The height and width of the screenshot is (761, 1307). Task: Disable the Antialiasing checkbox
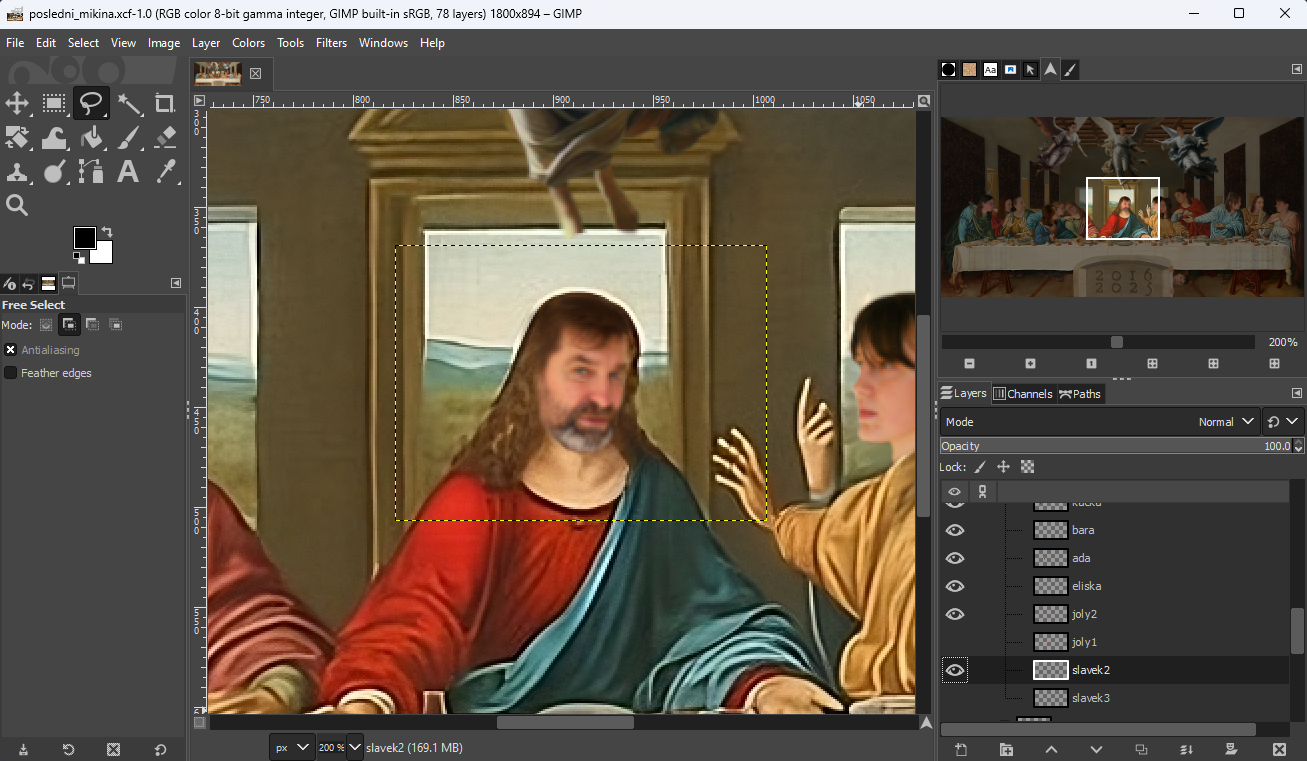(x=11, y=350)
